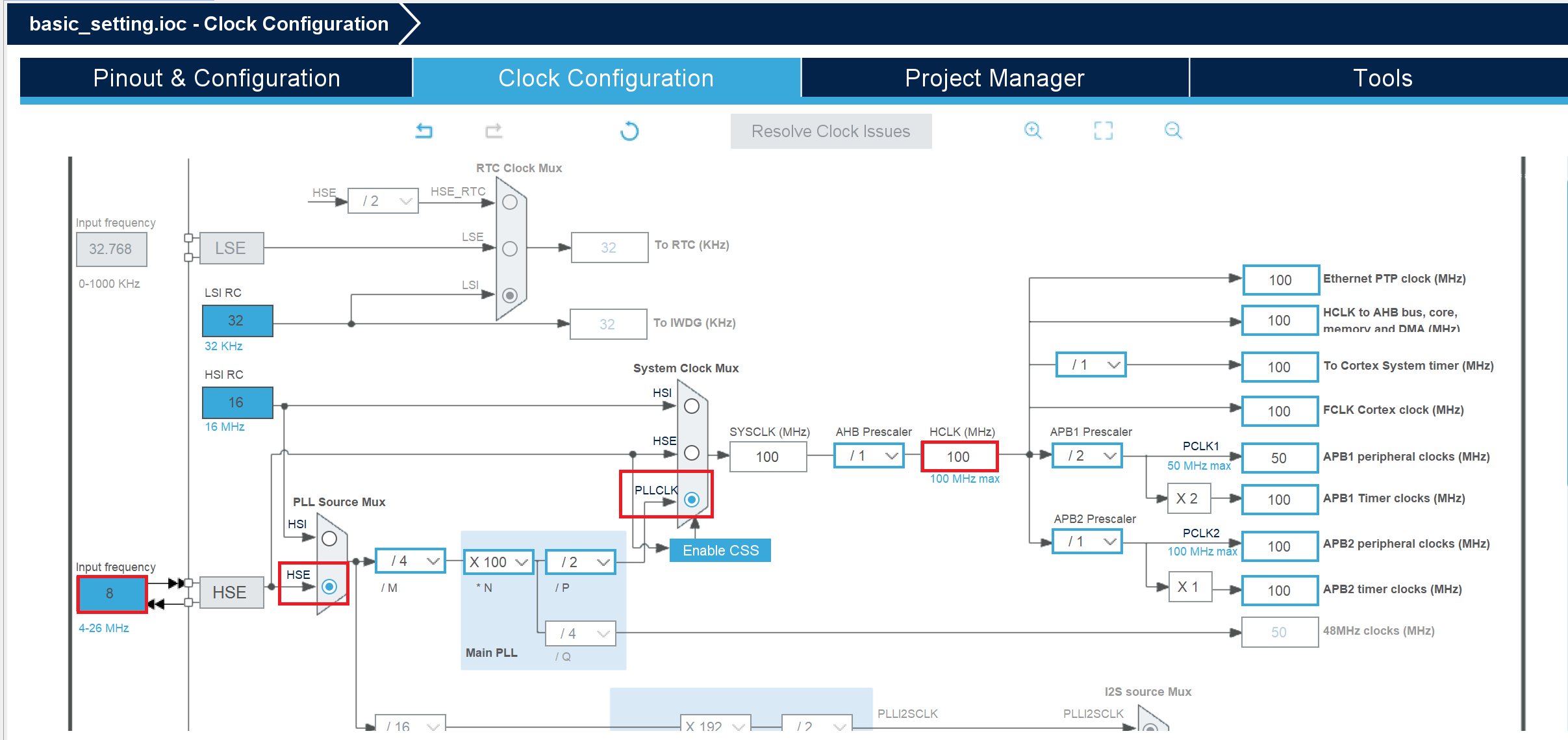Viewport: 1568px width, 740px height.
Task: Expand the PLL X 100 multiplier dropdown
Action: pos(499,562)
